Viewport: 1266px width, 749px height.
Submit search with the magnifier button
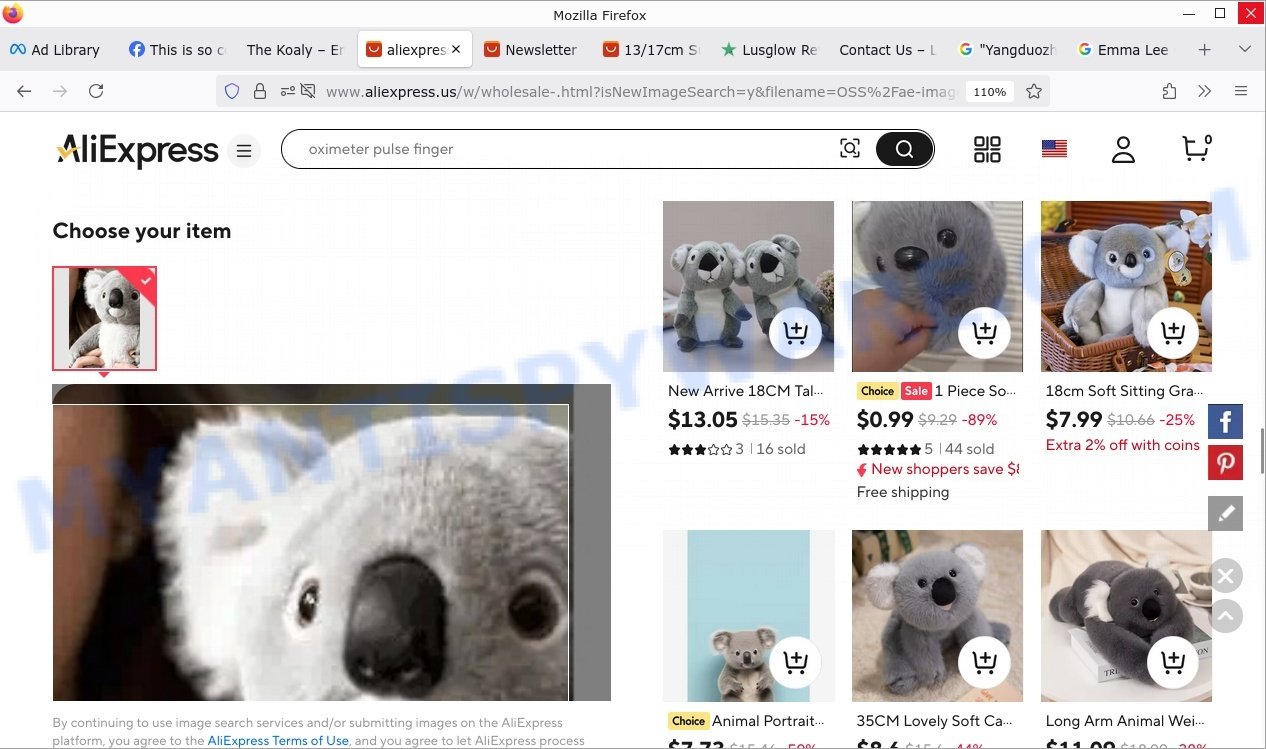904,149
